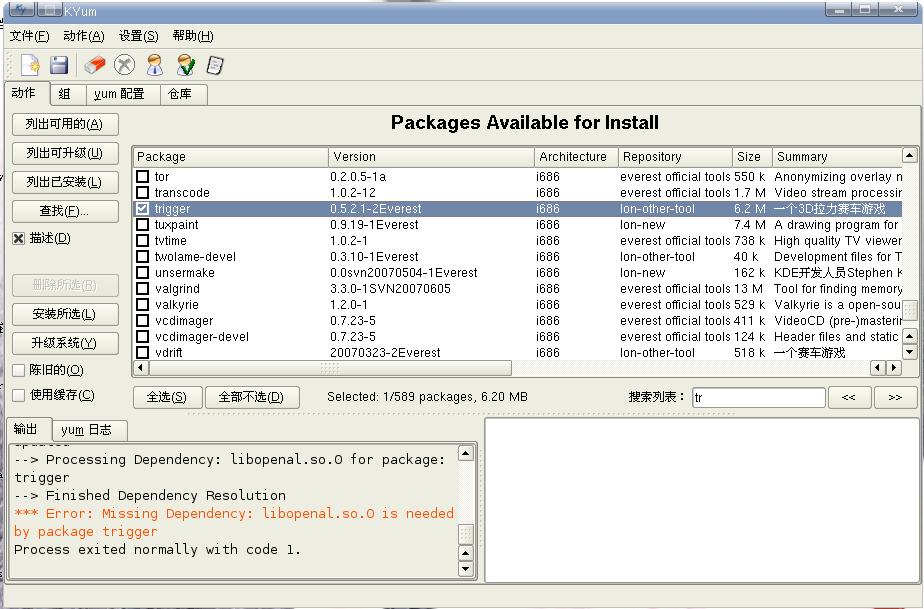Click the new document toolbar icon
Viewport: 924px width, 609px height.
(x=30, y=65)
